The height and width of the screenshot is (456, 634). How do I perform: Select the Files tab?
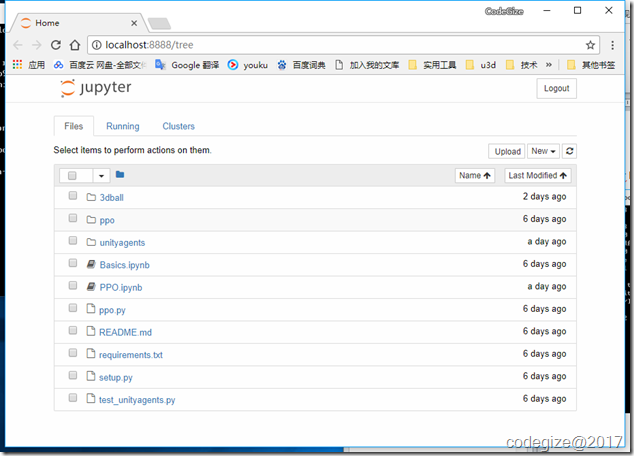74,126
